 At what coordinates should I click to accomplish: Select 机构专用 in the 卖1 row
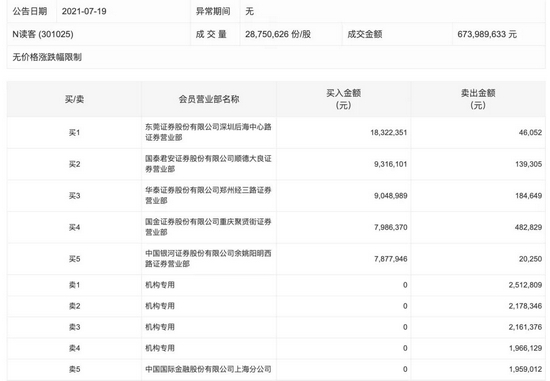160,285
